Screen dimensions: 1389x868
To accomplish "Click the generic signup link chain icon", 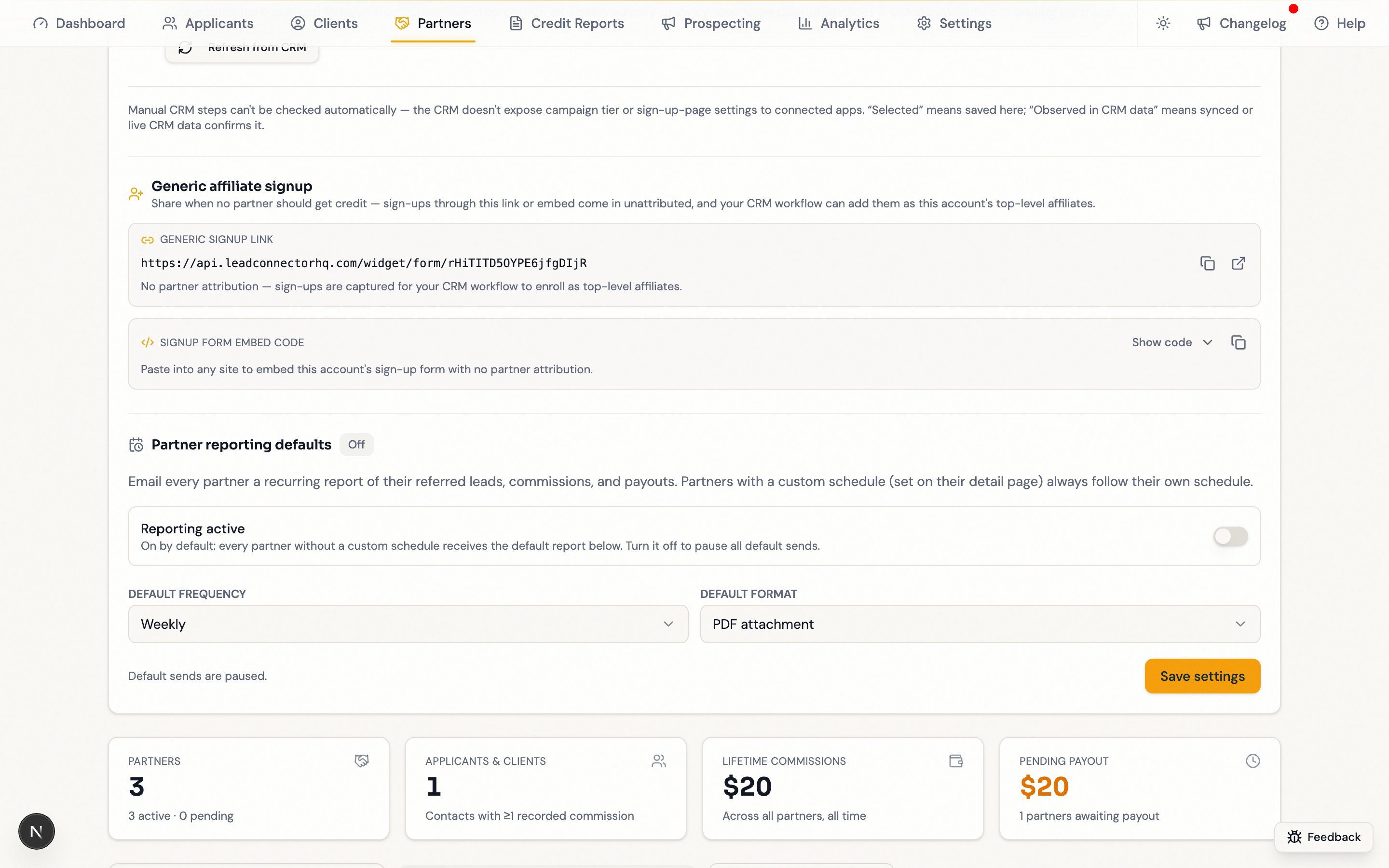I will (x=148, y=240).
